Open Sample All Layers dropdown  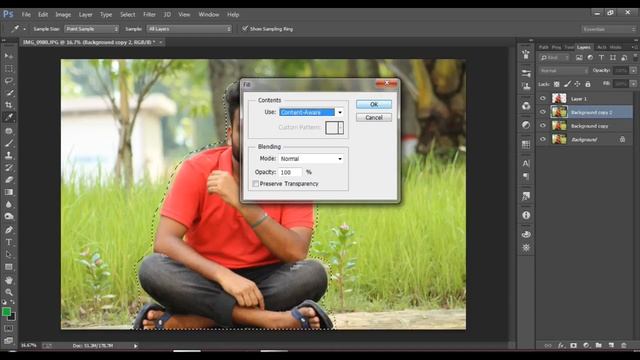pos(189,29)
